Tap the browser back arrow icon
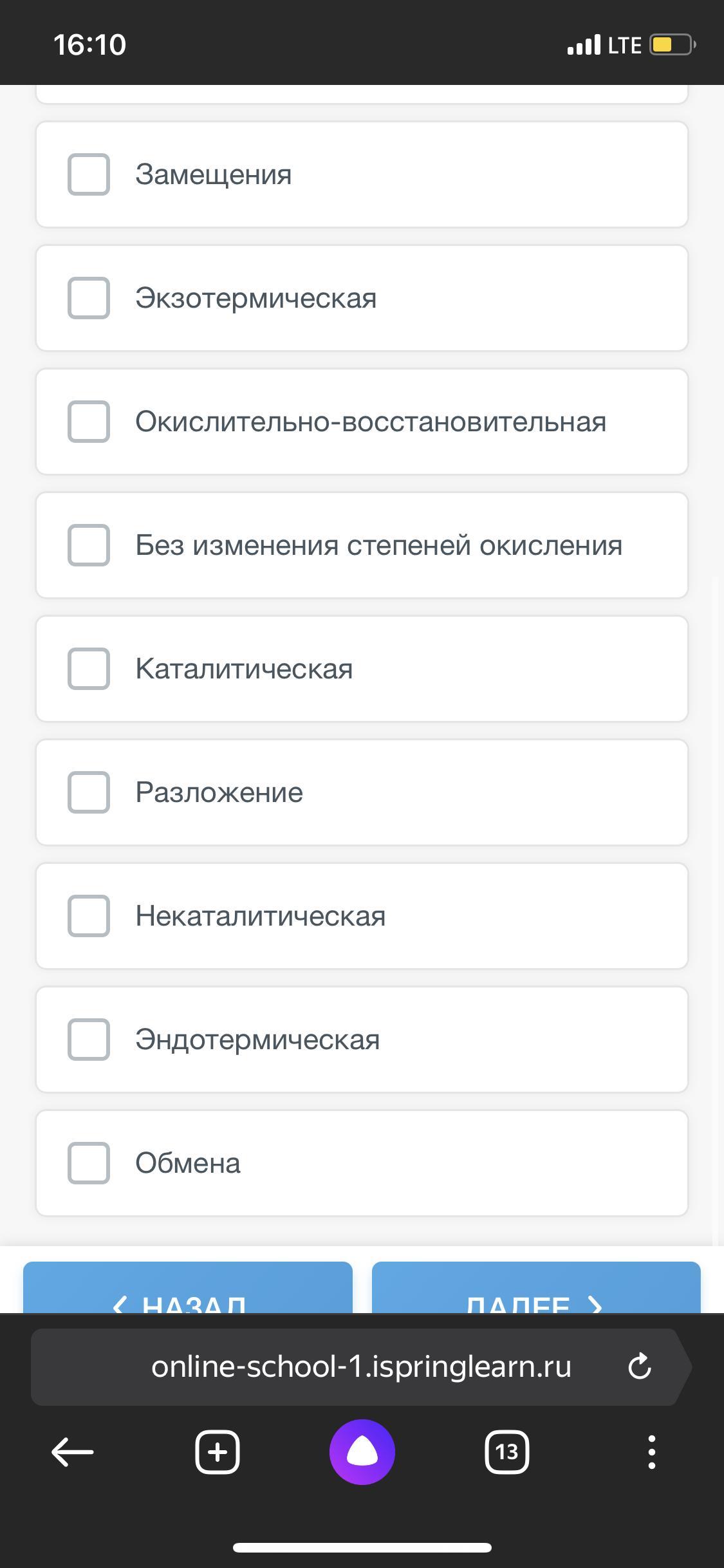Image resolution: width=724 pixels, height=1568 pixels. pos(72,1453)
